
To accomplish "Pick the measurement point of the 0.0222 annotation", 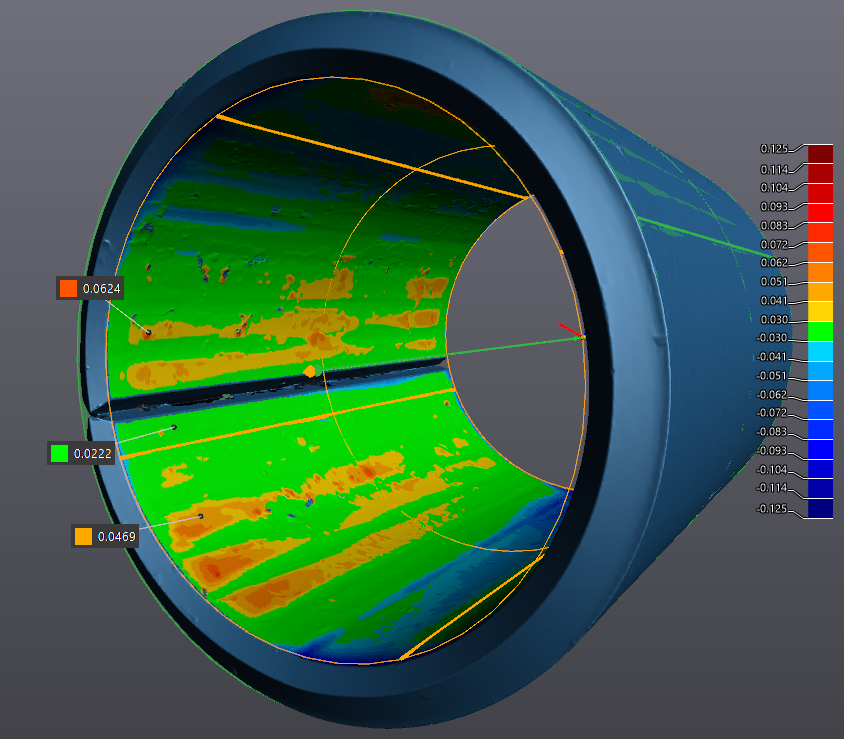I will 174,427.
